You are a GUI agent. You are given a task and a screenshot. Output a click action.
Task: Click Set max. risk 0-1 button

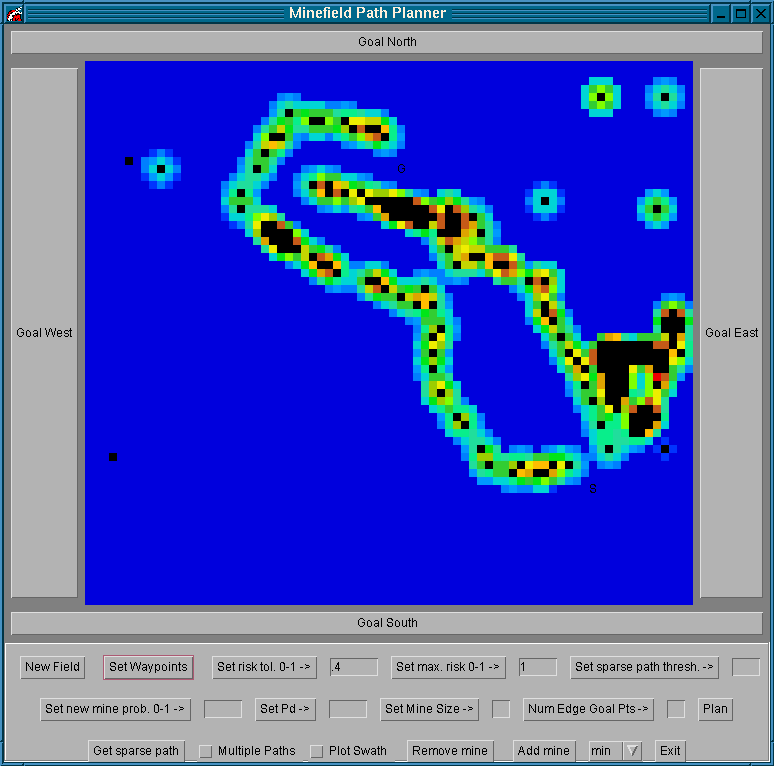(448, 667)
